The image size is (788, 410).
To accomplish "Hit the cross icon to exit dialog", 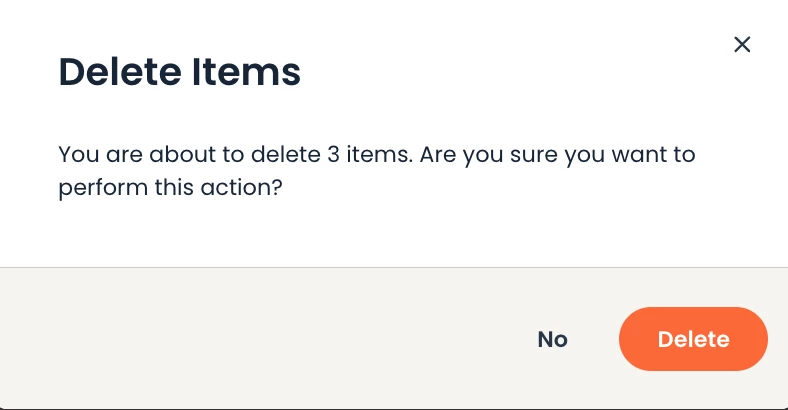I will pos(742,44).
